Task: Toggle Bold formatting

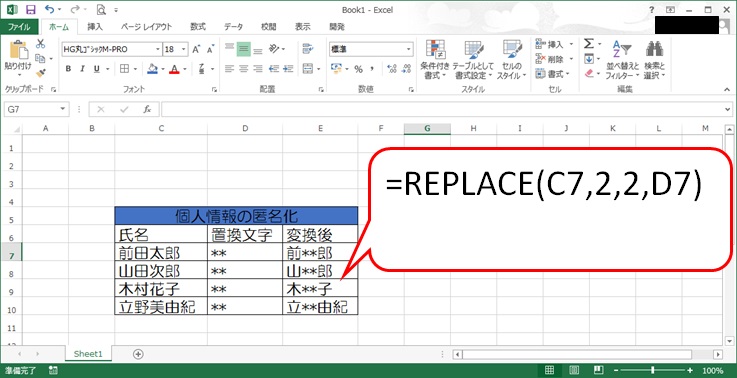Action: [x=68, y=69]
